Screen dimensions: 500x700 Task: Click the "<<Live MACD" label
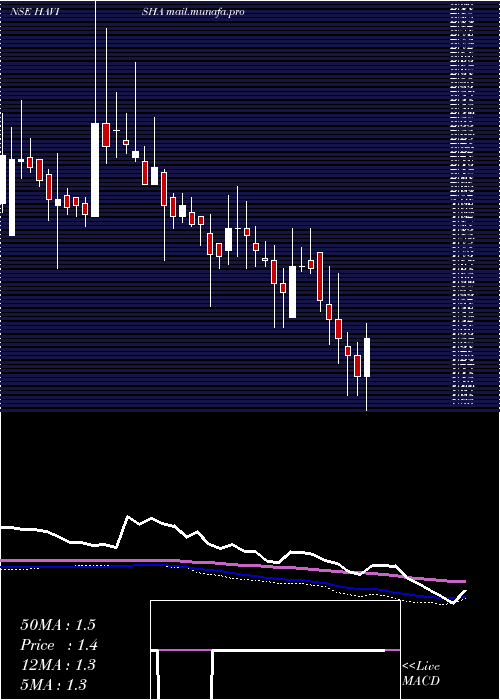[421, 674]
